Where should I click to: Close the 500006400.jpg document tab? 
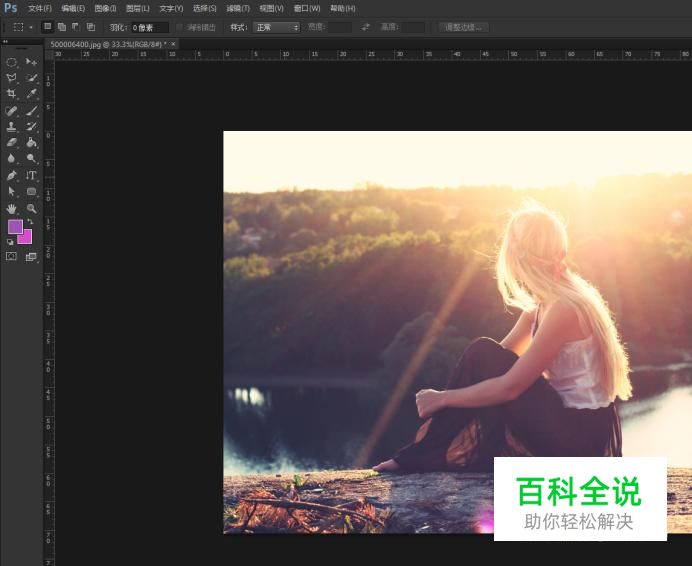point(173,44)
